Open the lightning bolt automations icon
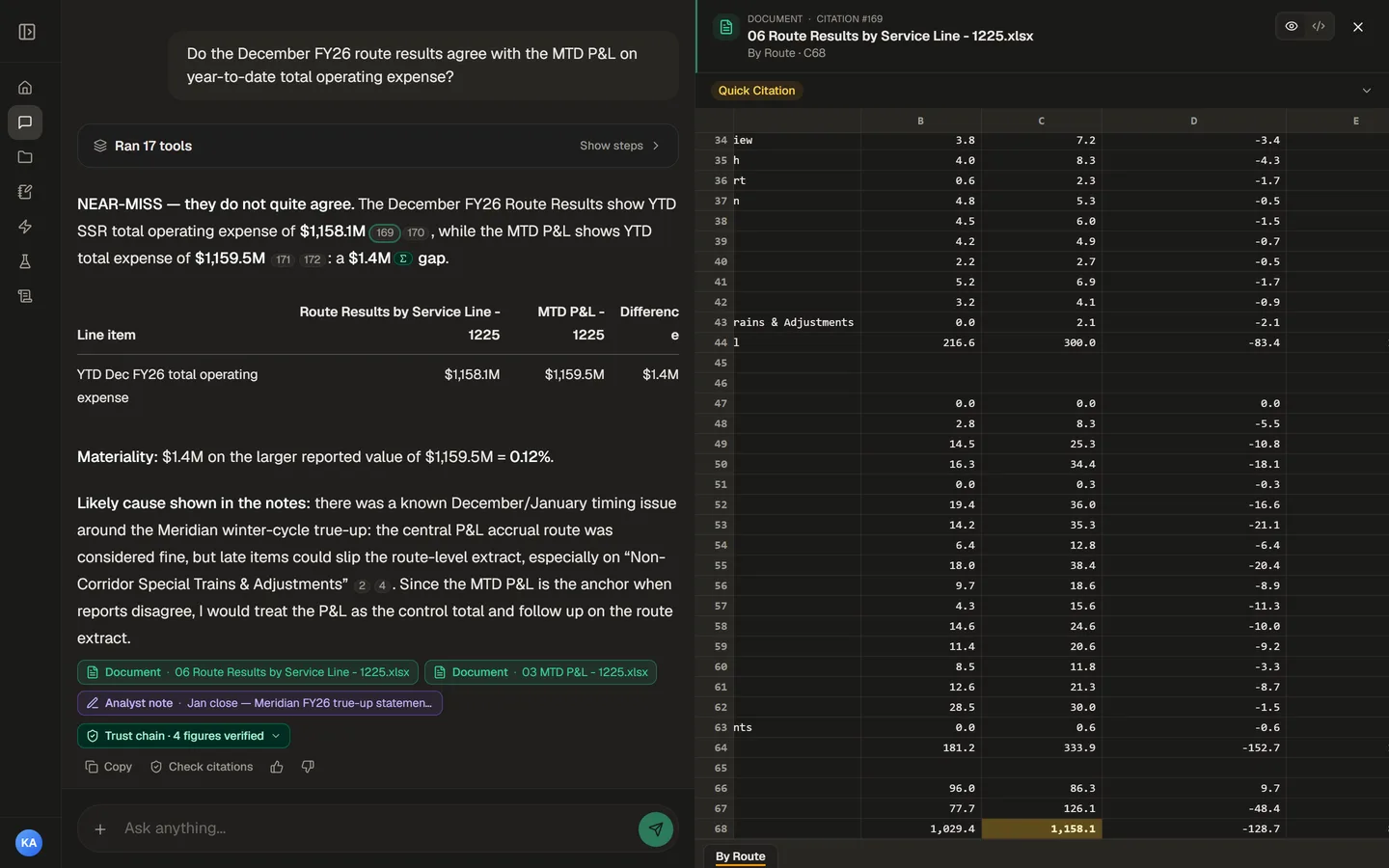1389x868 pixels. [x=25, y=227]
